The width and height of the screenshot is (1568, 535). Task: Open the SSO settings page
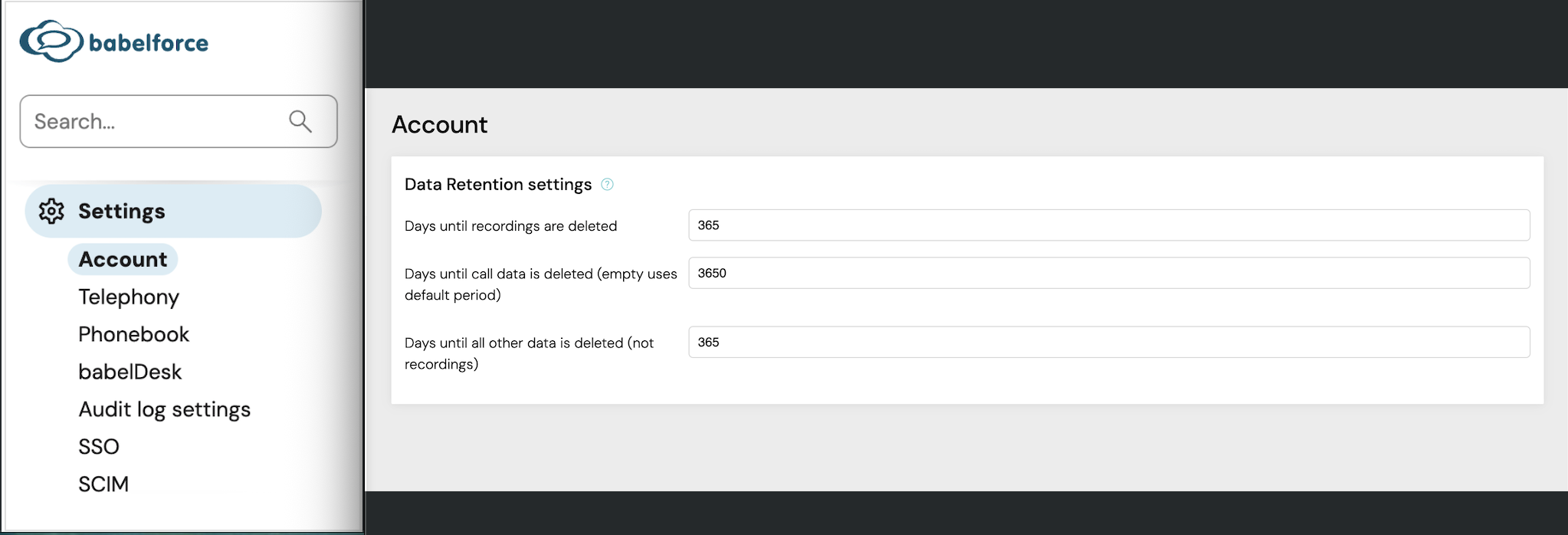click(x=99, y=447)
